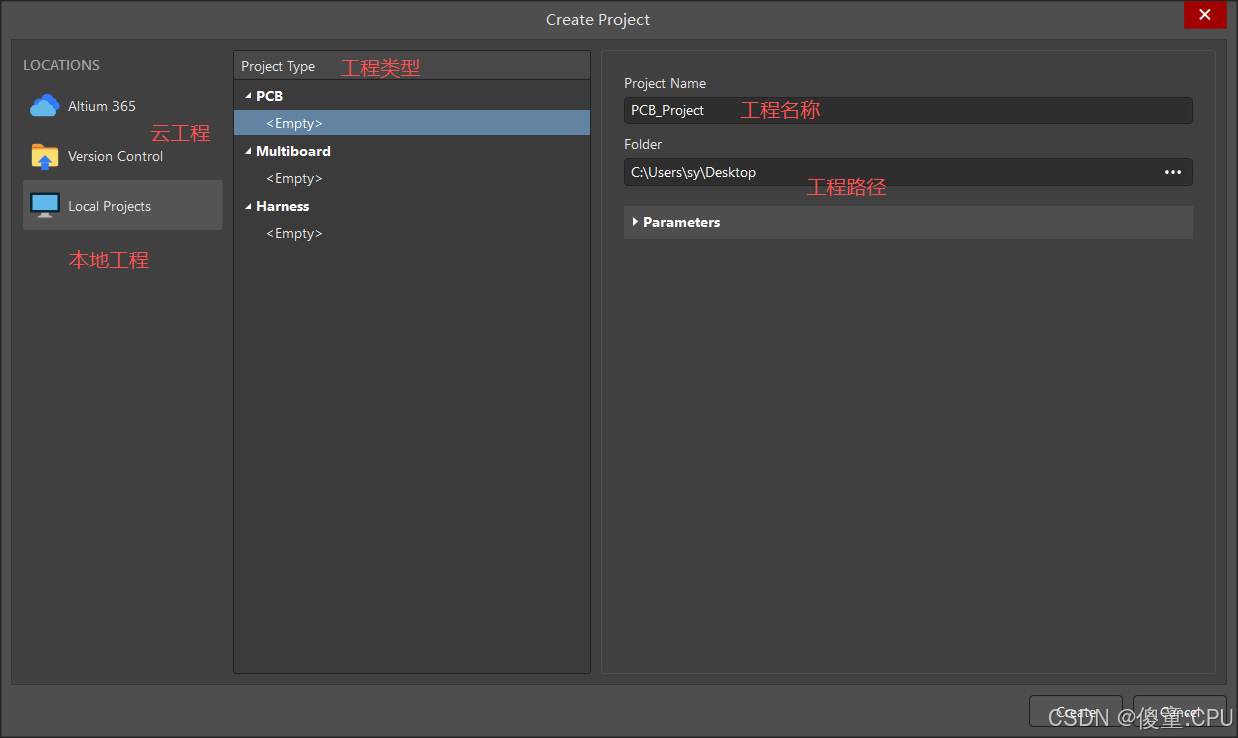This screenshot has height=738, width=1238.
Task: Click the Cancel button
Action: [x=1180, y=712]
